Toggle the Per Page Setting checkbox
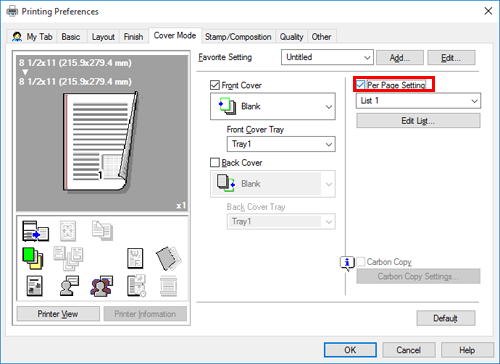This screenshot has height=364, width=500. click(x=360, y=85)
